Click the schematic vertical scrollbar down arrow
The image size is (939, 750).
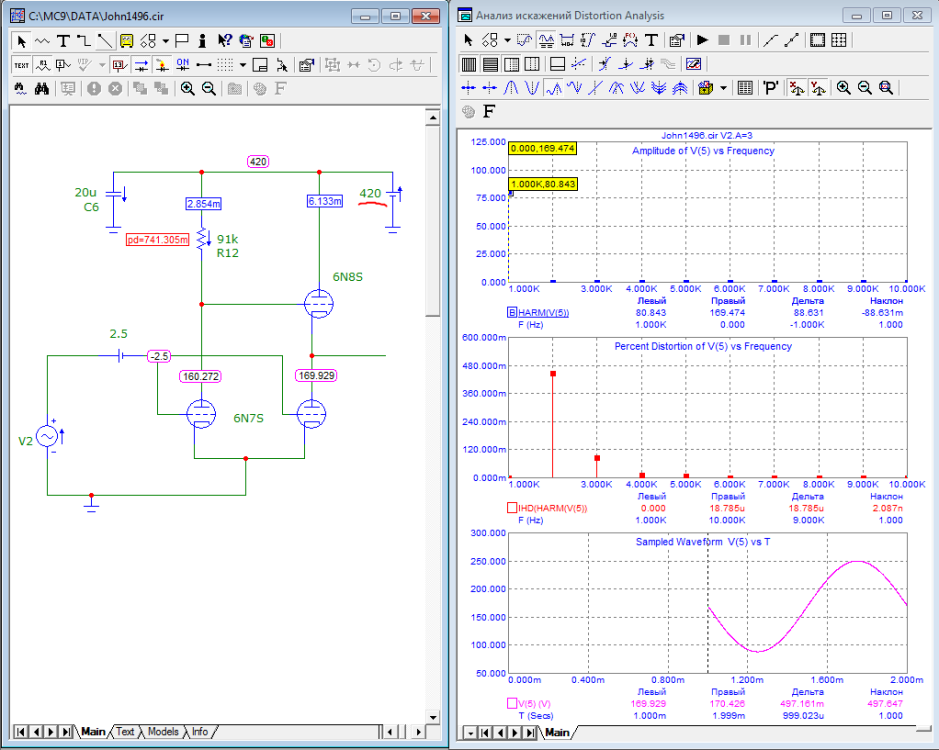[x=433, y=715]
